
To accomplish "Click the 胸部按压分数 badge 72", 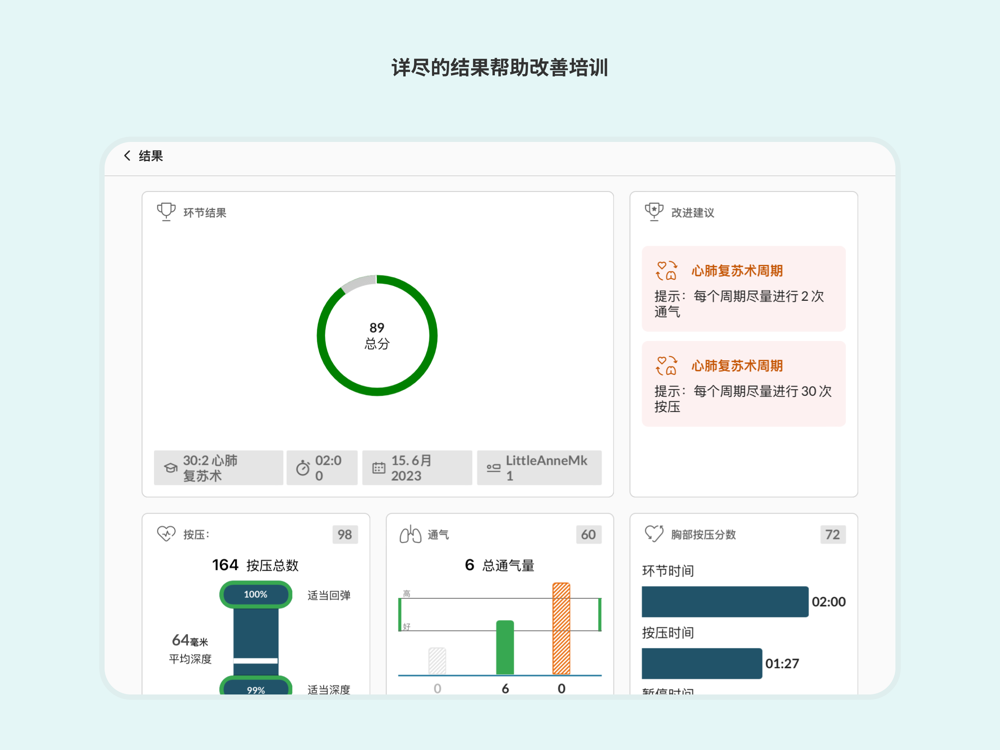I will [833, 534].
